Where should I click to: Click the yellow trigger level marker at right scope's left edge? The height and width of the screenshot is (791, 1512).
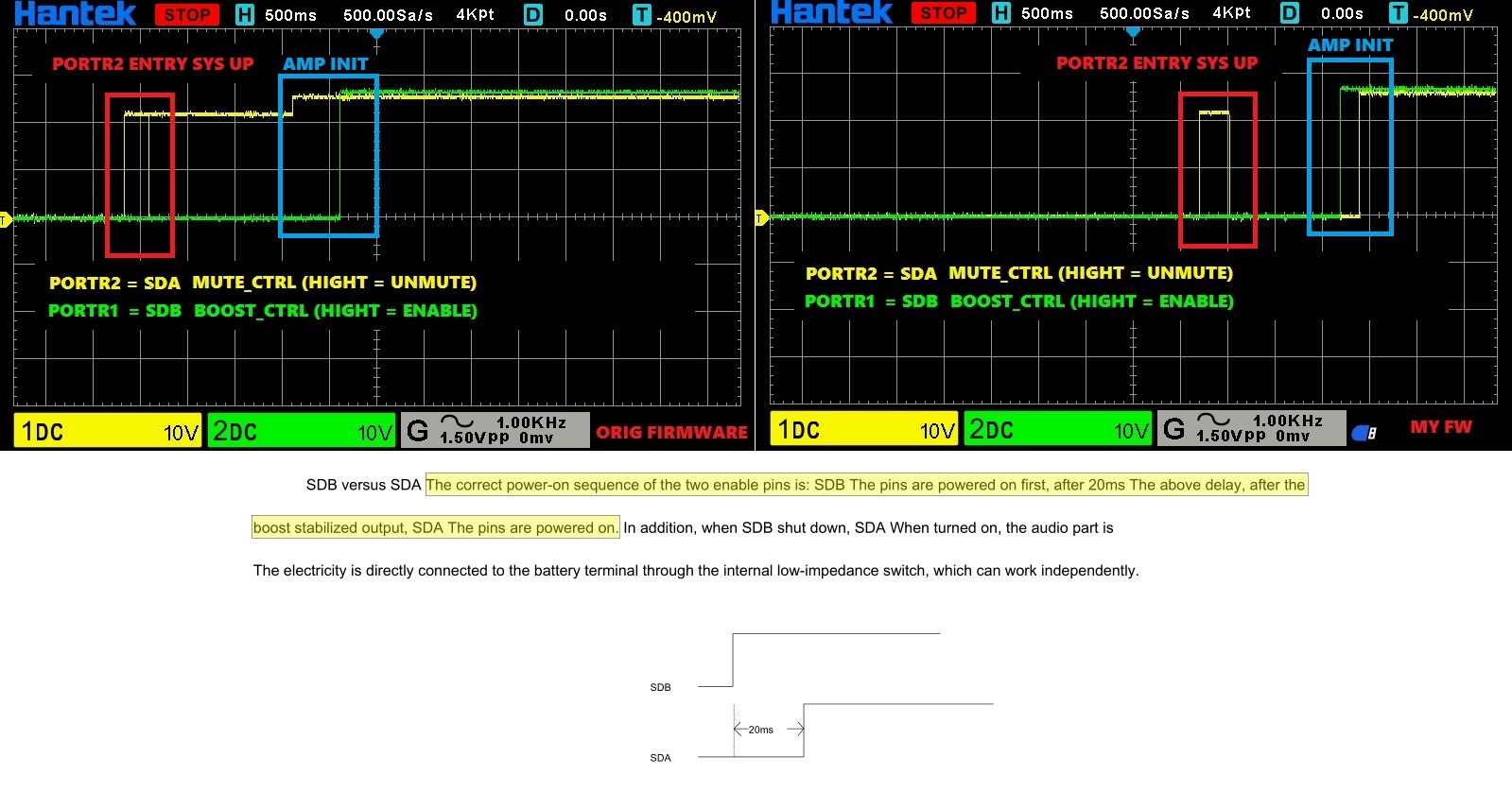761,219
